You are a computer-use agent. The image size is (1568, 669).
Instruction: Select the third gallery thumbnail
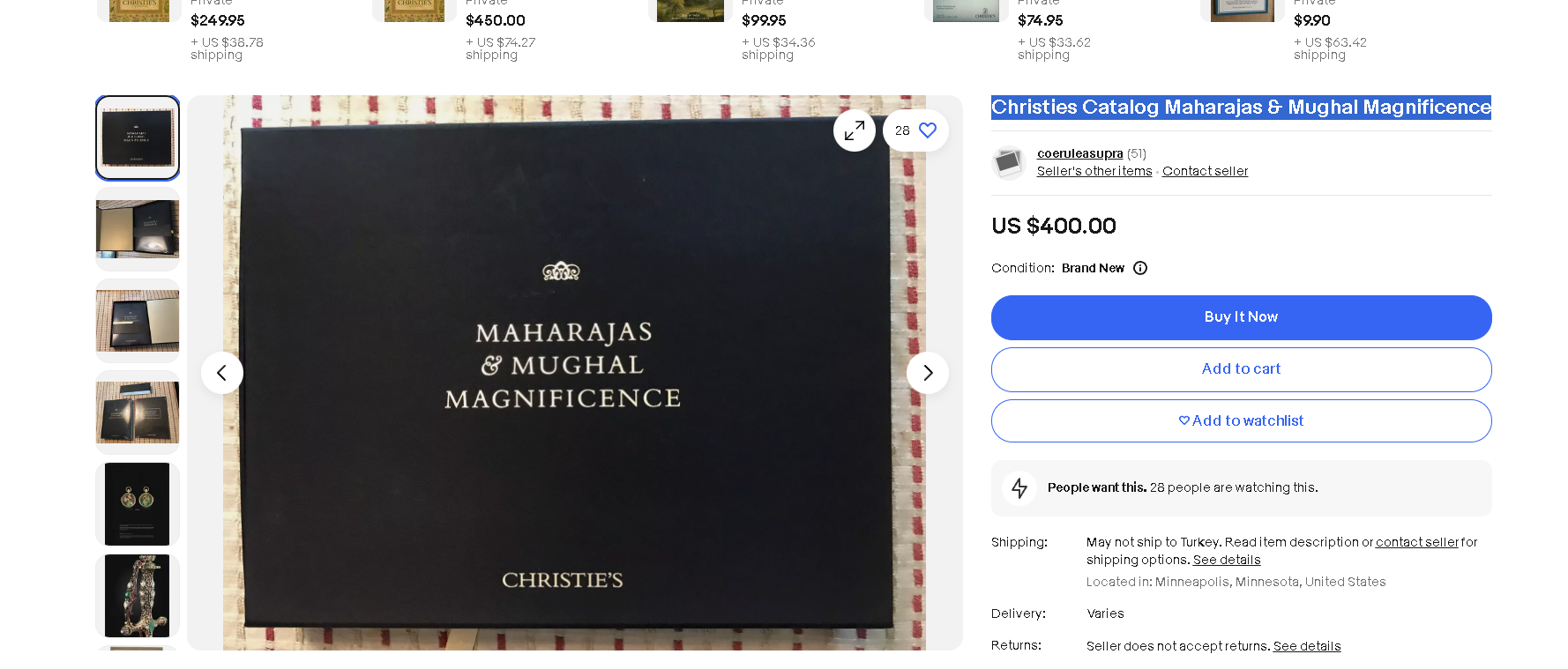(x=138, y=321)
